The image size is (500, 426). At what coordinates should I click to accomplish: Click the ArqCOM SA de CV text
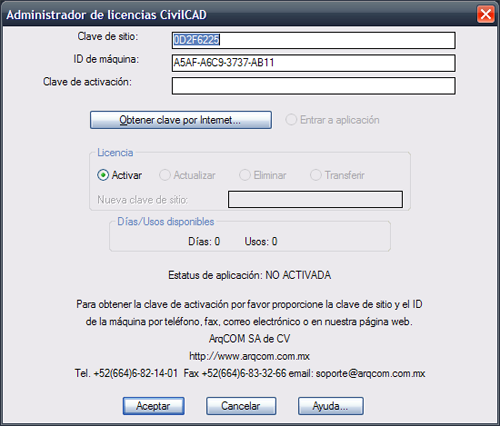pyautogui.click(x=250, y=339)
